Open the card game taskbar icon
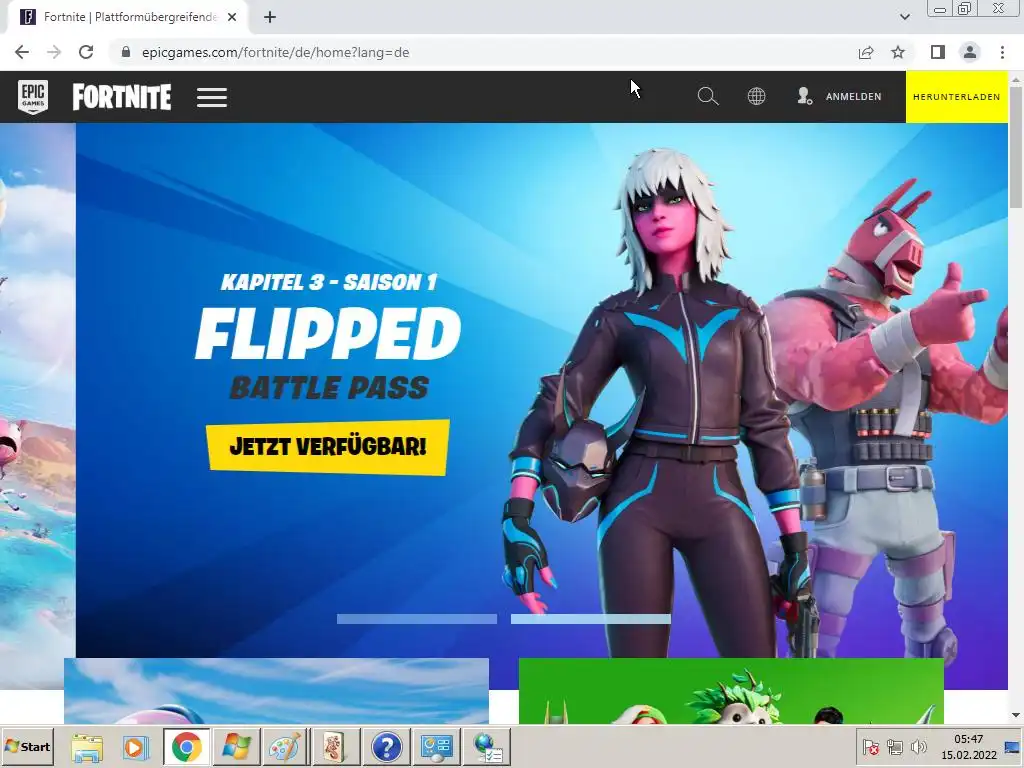This screenshot has height=768, width=1024. 336,747
